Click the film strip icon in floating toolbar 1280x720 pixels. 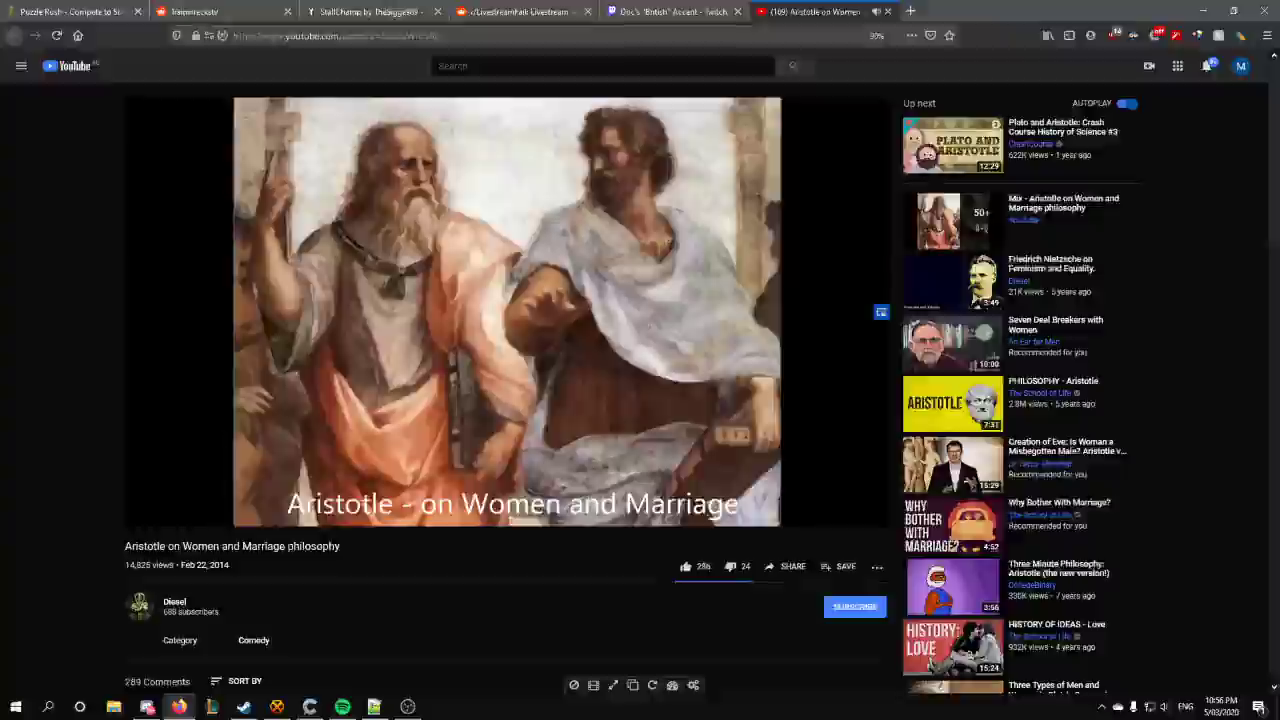(x=594, y=685)
